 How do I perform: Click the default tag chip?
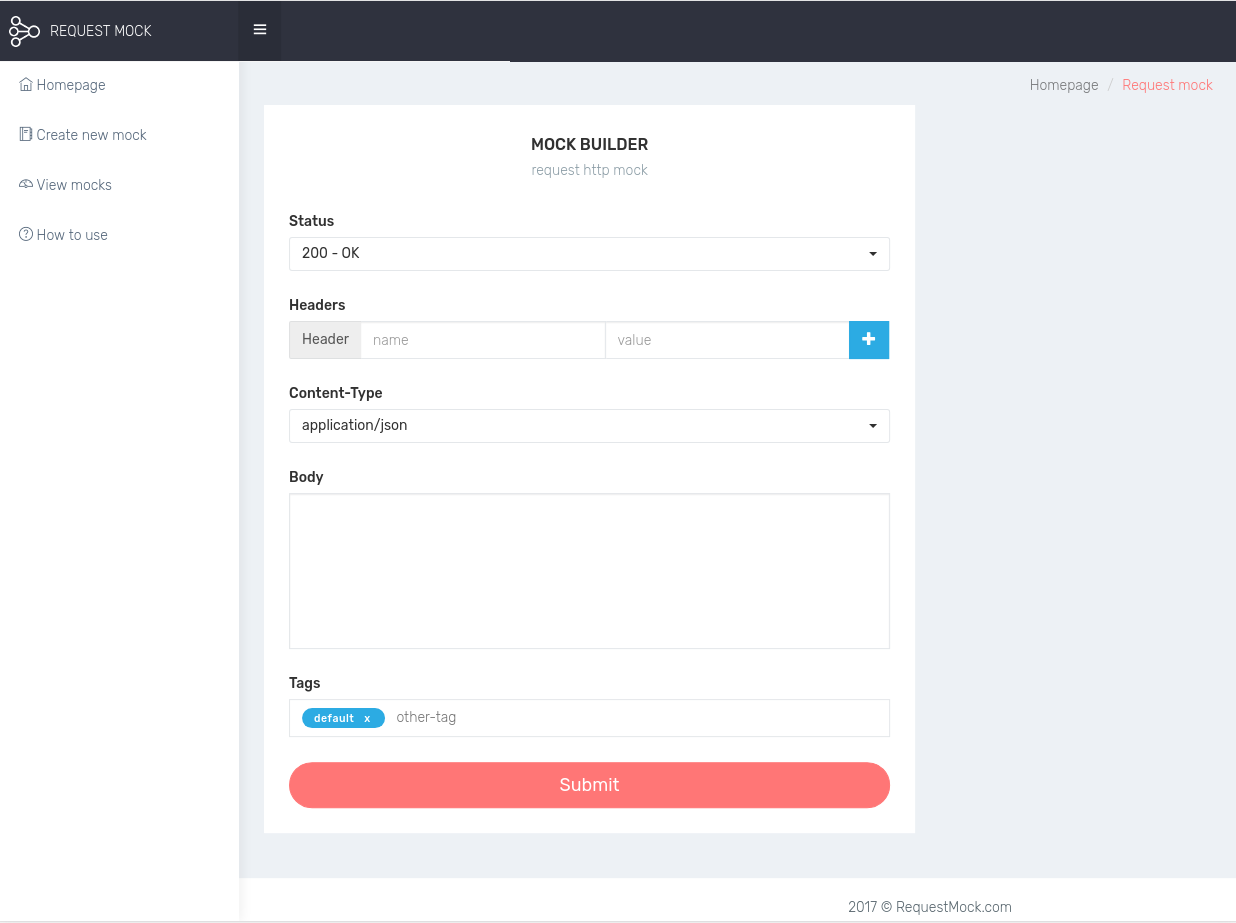(343, 719)
